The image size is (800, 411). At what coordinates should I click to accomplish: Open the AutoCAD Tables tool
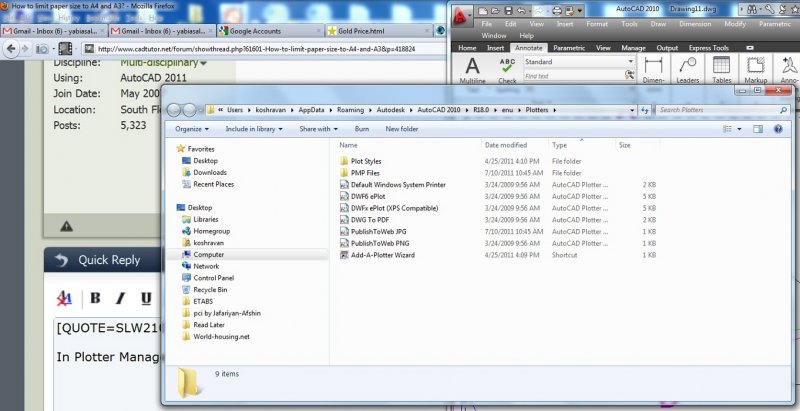tap(721, 70)
